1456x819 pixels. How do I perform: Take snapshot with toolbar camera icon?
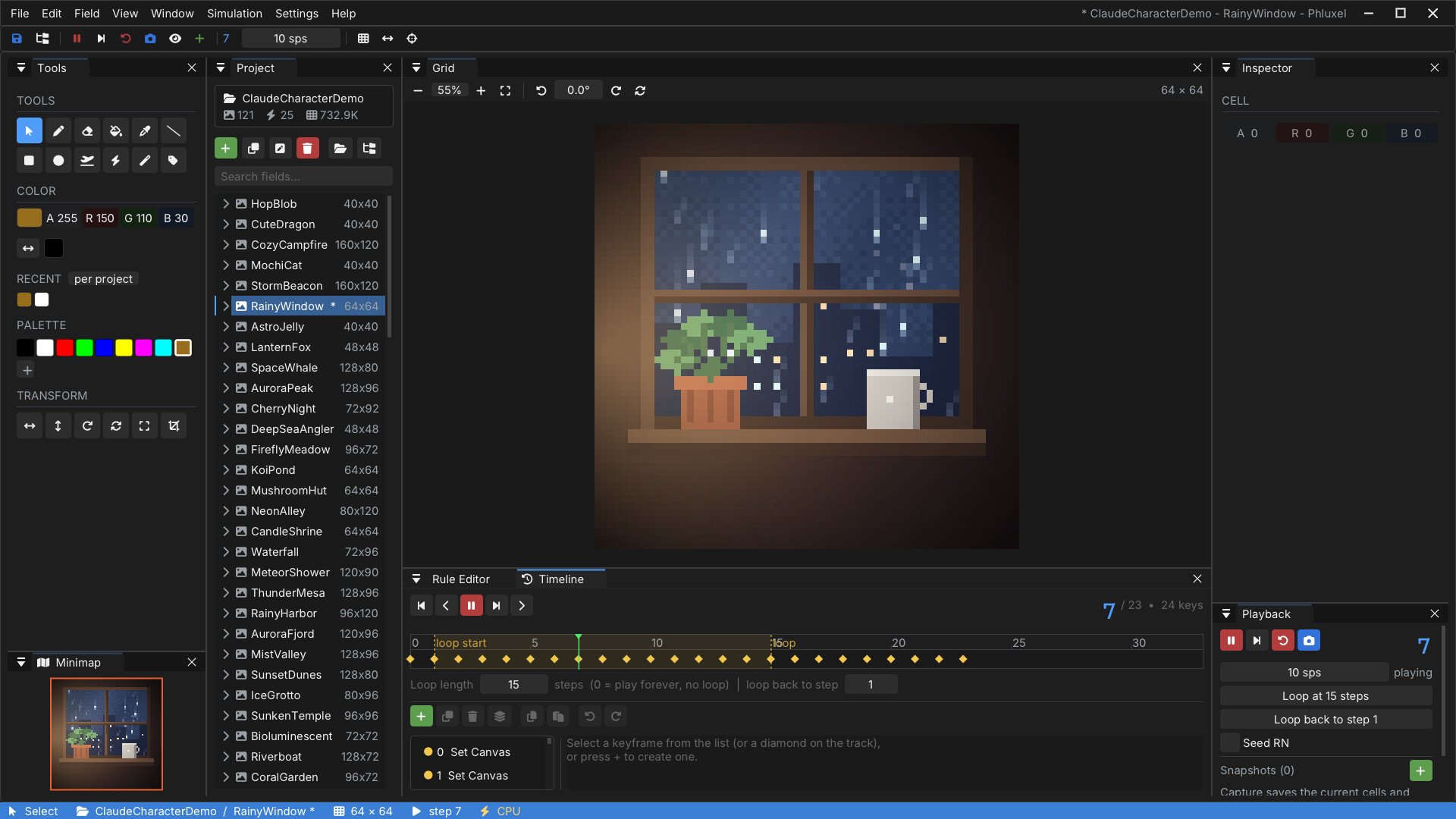(150, 39)
